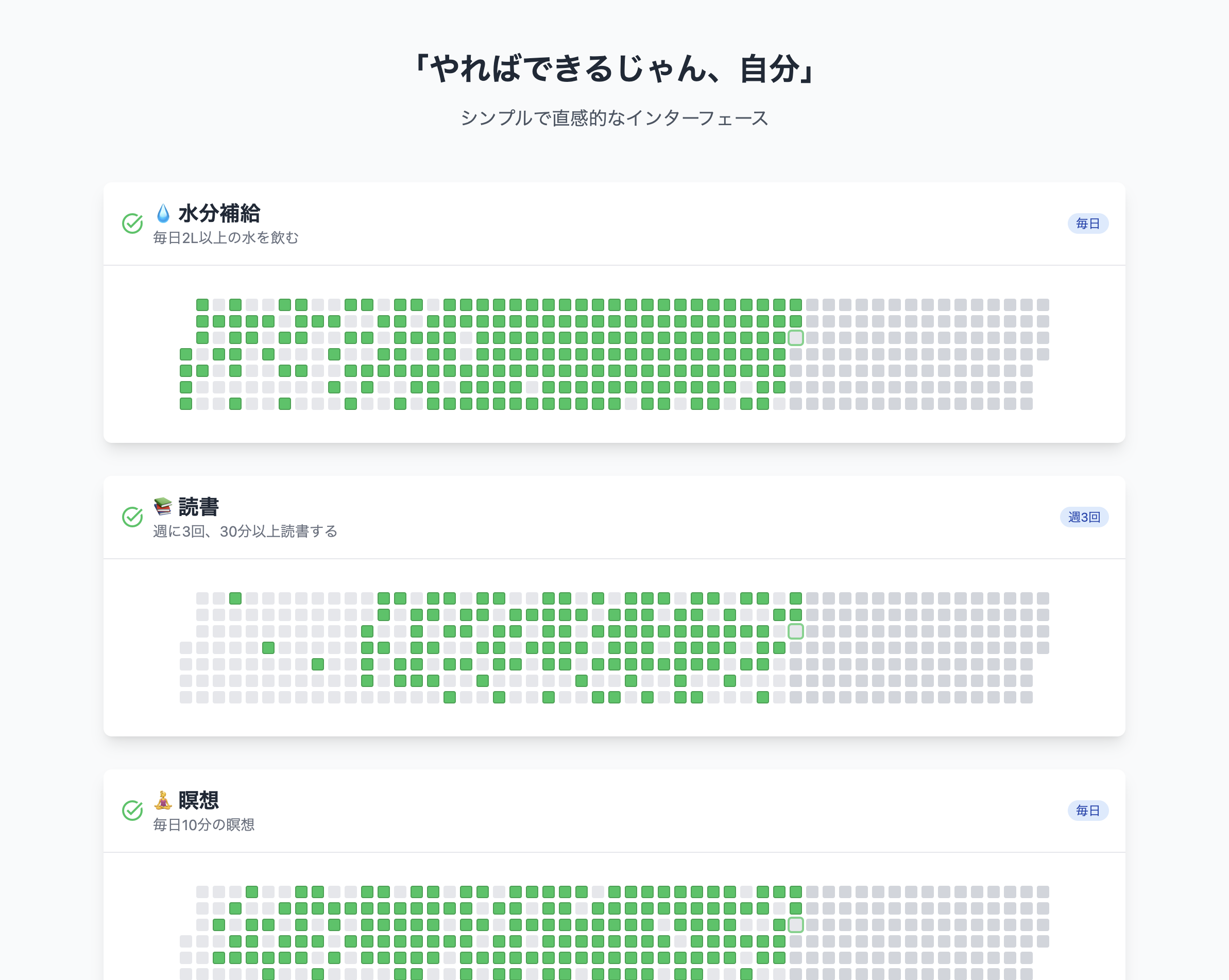Click the description 毎日10分の瞑想

[203, 825]
